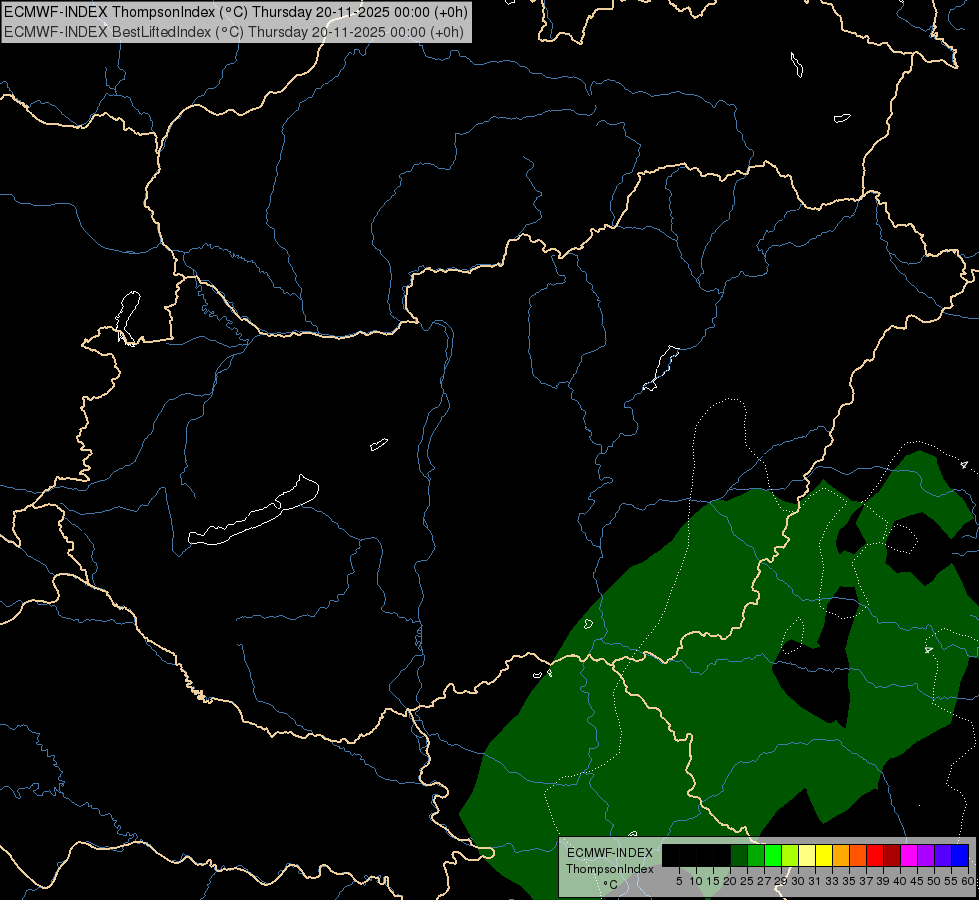Select the bright green 27–29 legend swatch

773,855
